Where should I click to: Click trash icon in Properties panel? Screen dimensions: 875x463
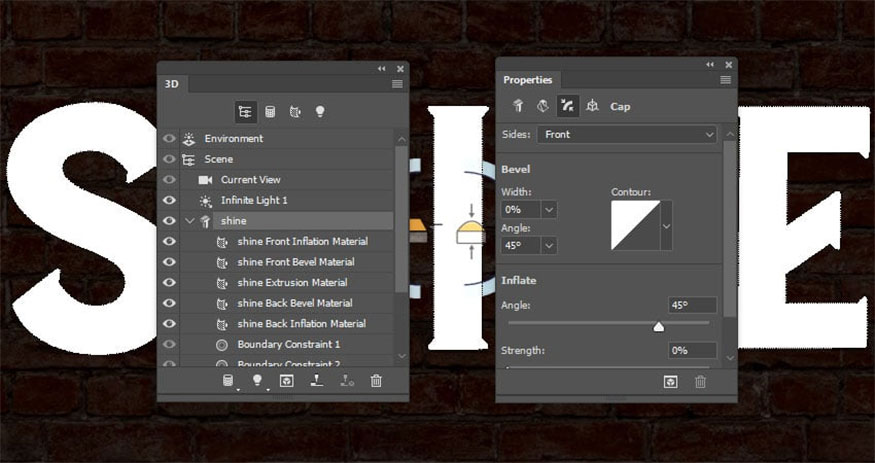pyautogui.click(x=700, y=382)
